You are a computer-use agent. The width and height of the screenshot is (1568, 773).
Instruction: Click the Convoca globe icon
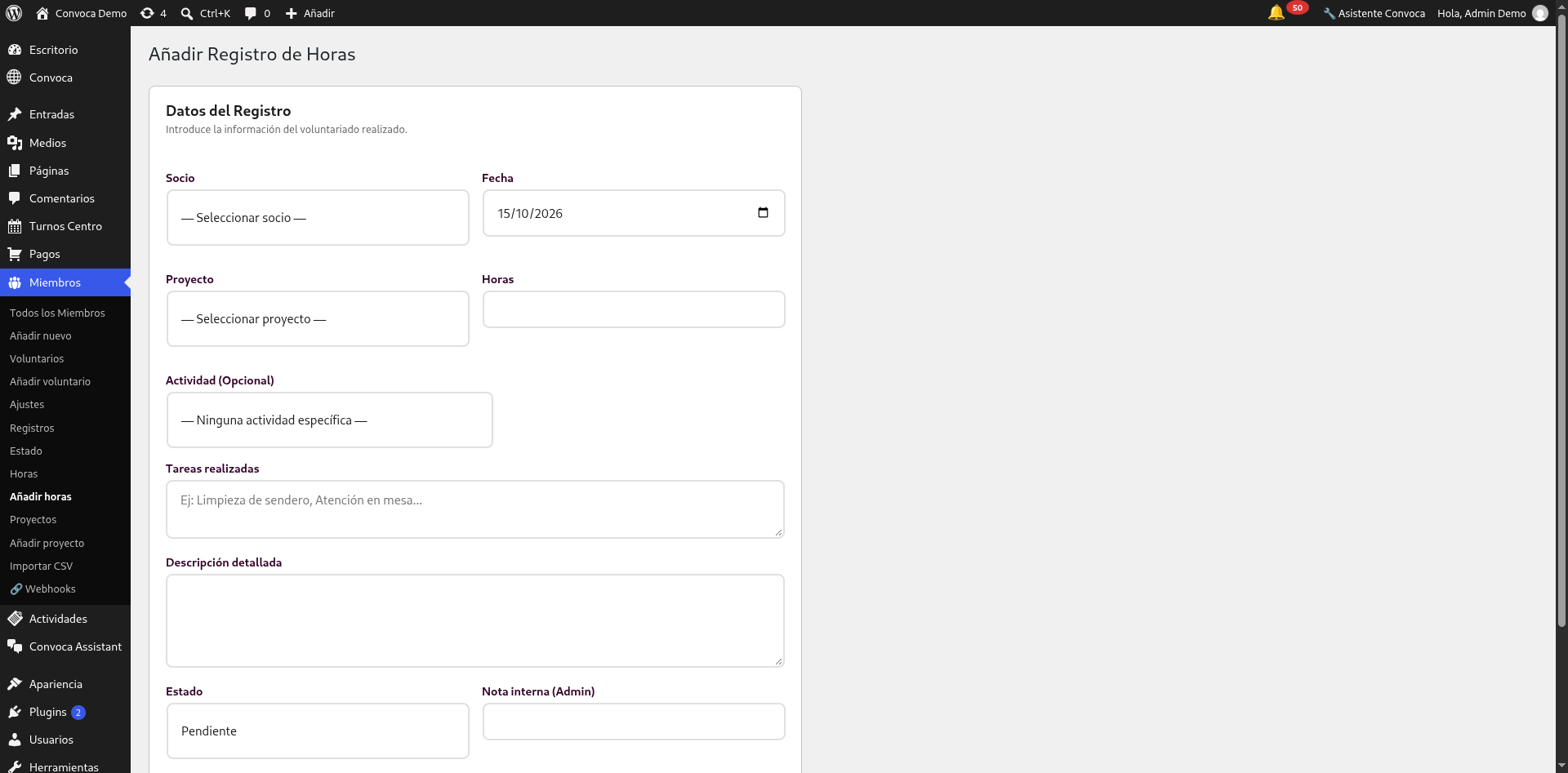tap(14, 78)
